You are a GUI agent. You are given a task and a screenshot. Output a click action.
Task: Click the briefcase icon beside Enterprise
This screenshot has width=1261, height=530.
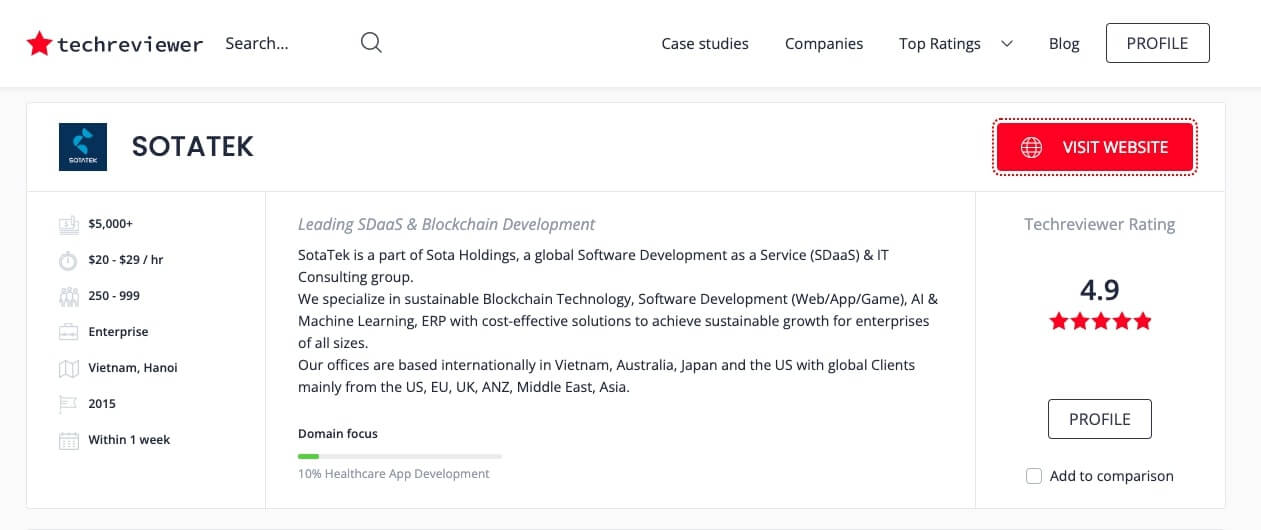pyautogui.click(x=68, y=332)
